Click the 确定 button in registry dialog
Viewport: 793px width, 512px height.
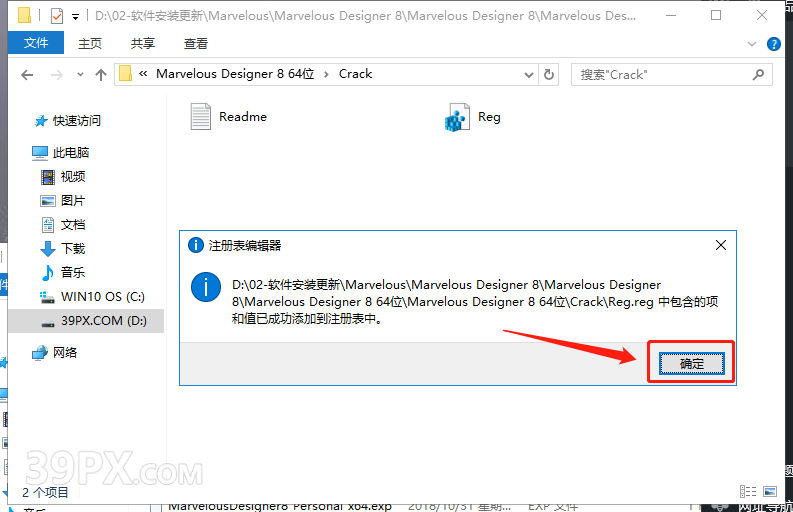pyautogui.click(x=691, y=364)
